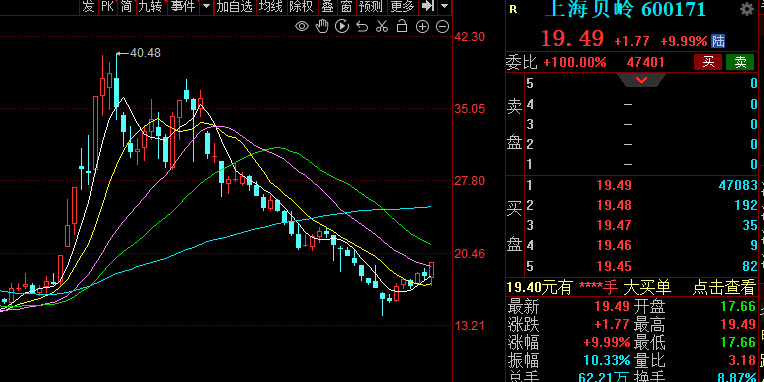
Task: Select buy level 5 price 19.45
Action: click(614, 266)
